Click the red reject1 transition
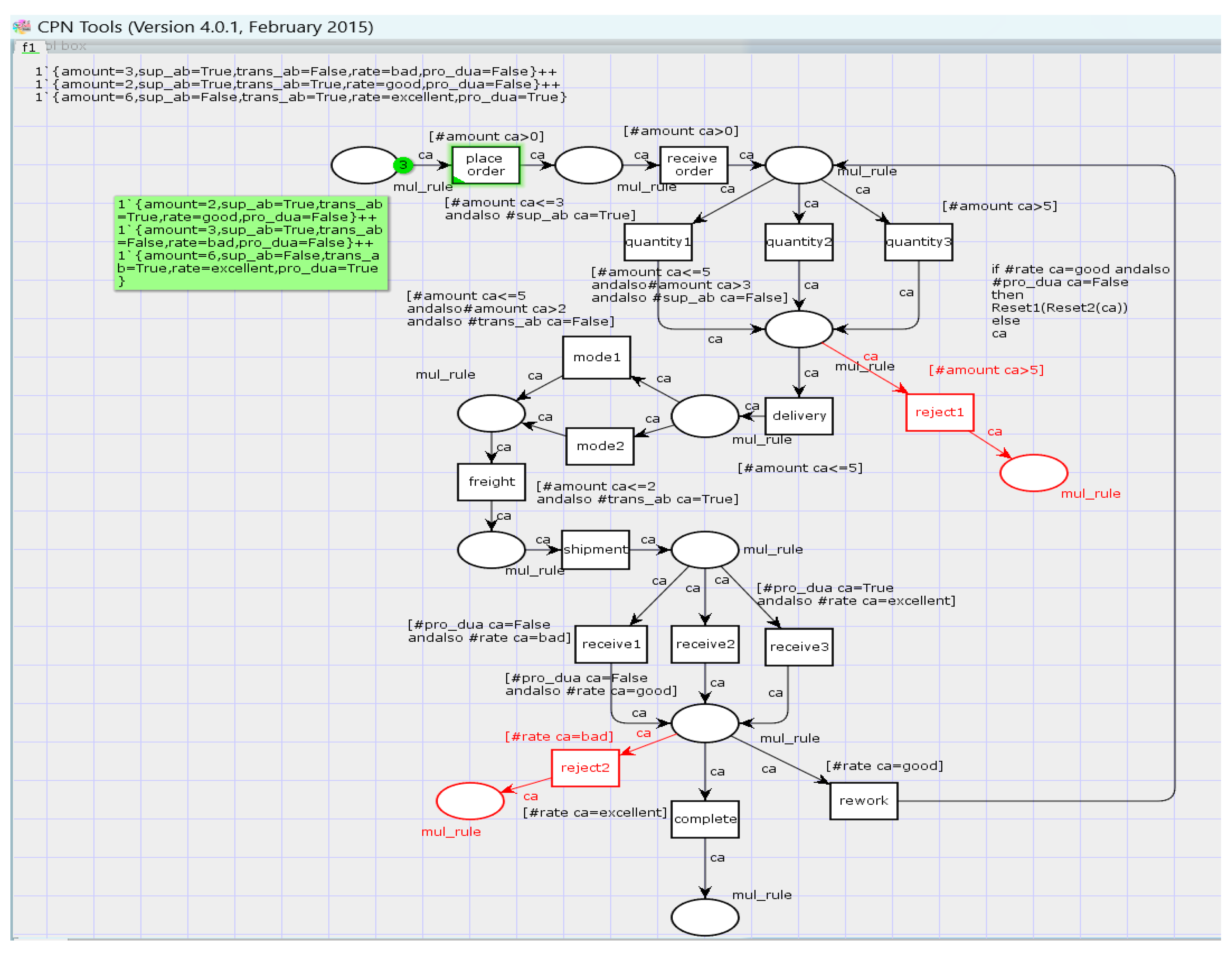1232x953 pixels. (939, 412)
